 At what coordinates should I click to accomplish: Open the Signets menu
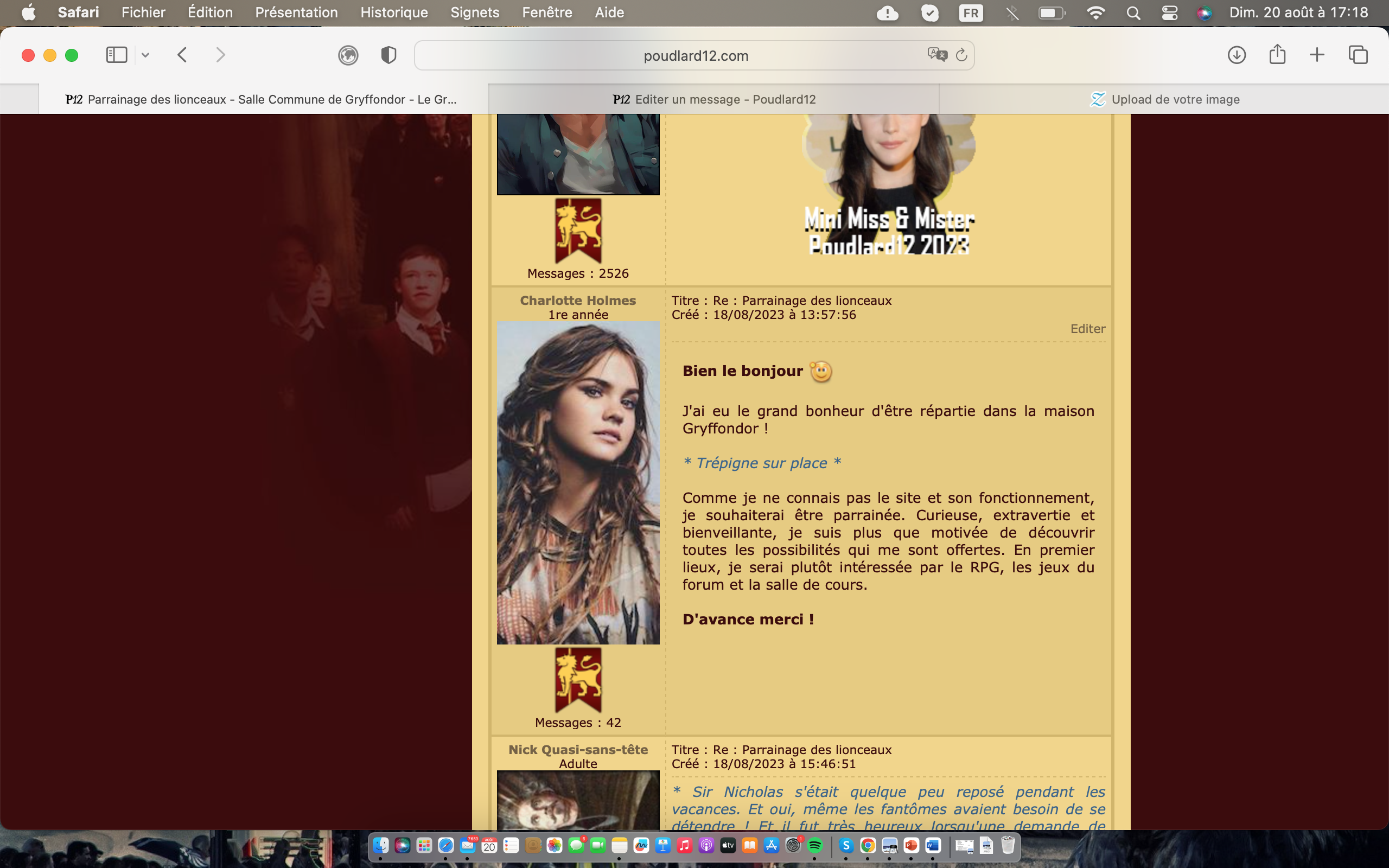point(474,12)
